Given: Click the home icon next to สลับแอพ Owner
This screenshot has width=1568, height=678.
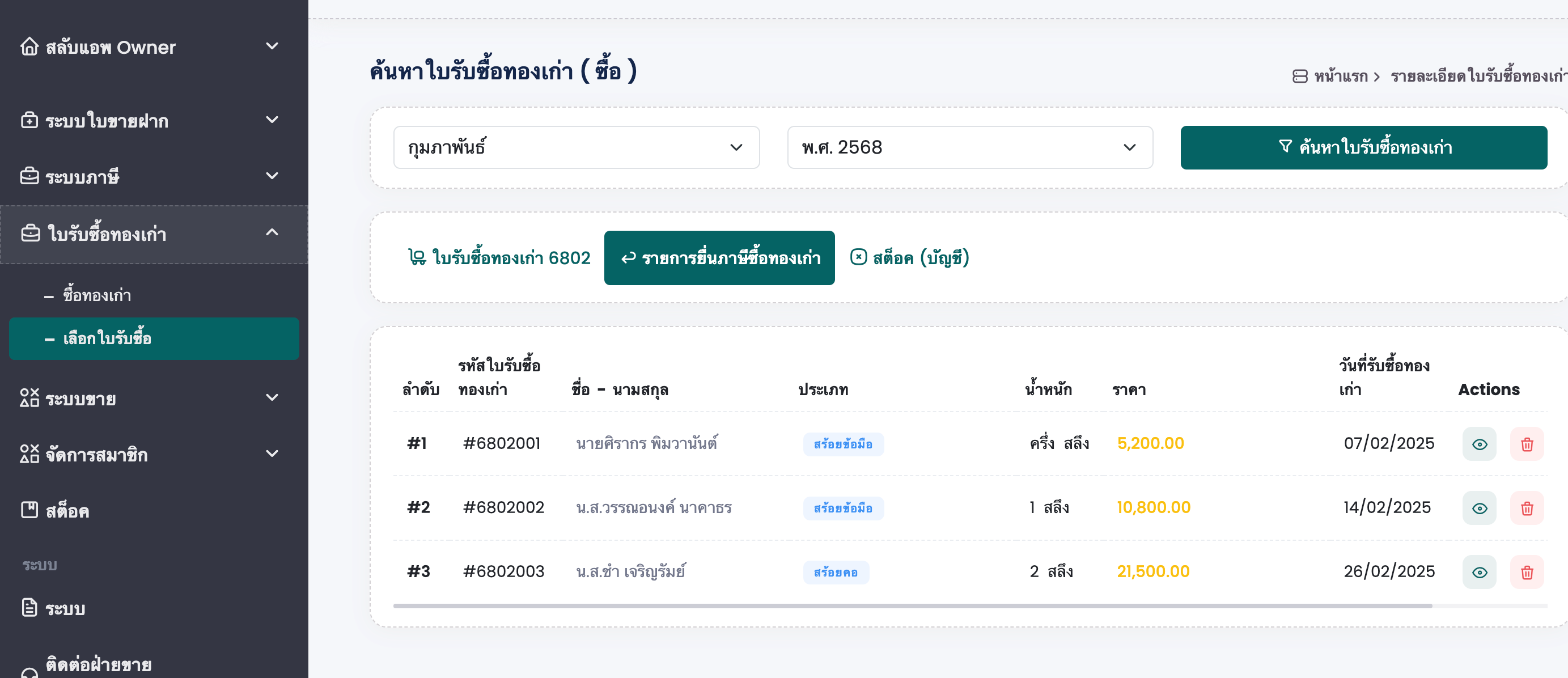Looking at the screenshot, I should tap(31, 47).
